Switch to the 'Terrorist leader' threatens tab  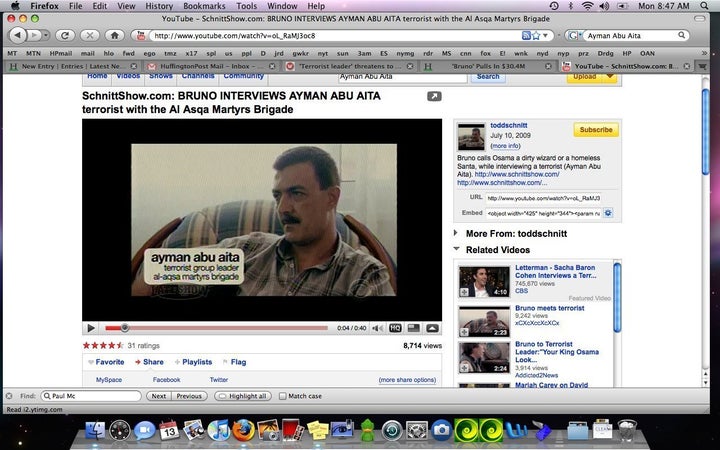pyautogui.click(x=350, y=66)
